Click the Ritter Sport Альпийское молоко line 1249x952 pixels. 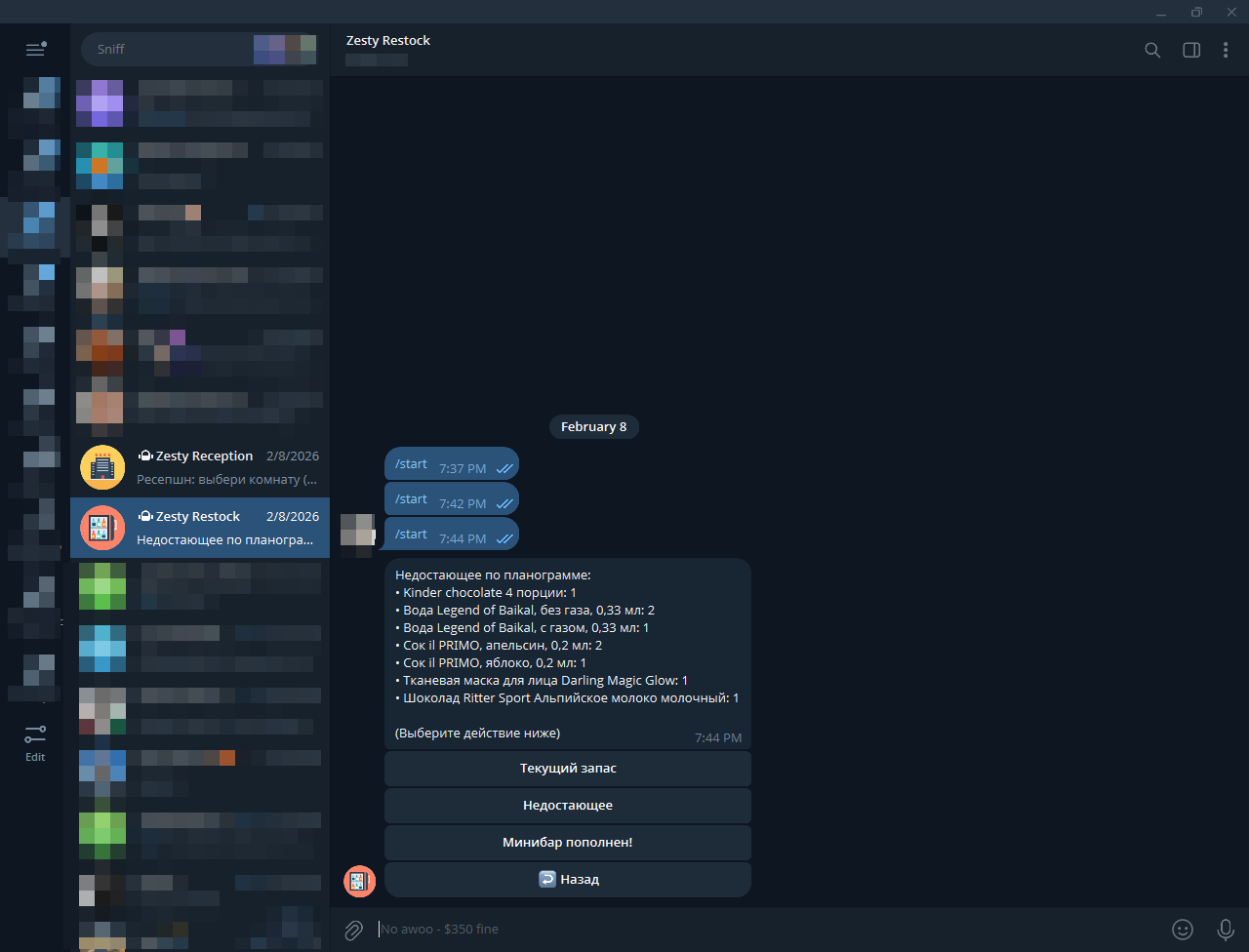coord(567,698)
